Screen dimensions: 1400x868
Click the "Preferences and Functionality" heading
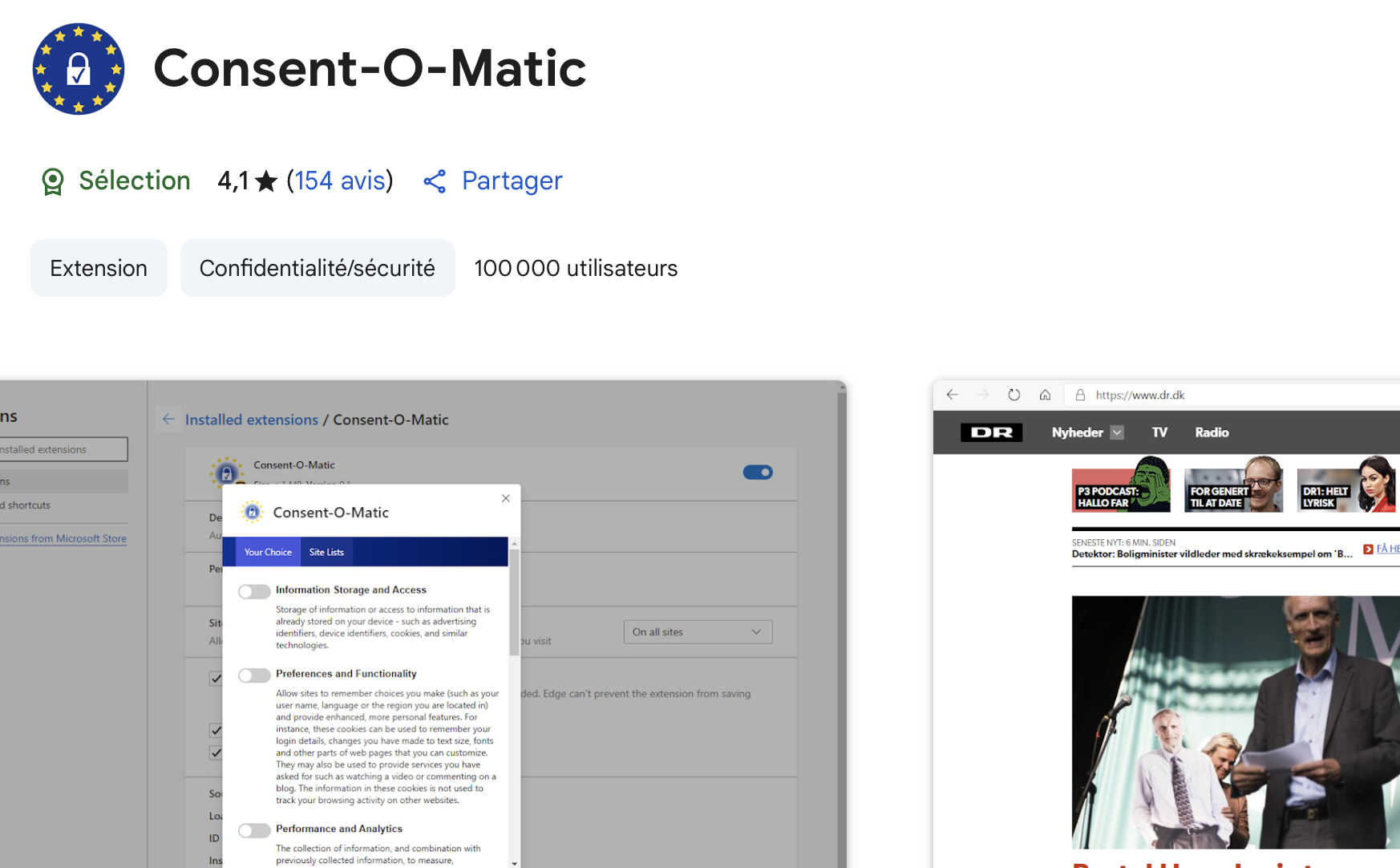(x=346, y=674)
